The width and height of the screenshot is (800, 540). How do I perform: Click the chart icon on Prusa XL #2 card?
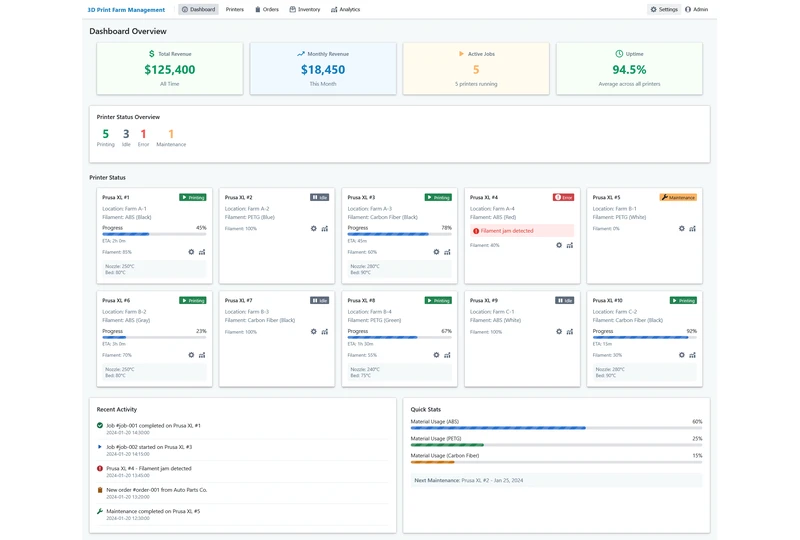coord(324,229)
